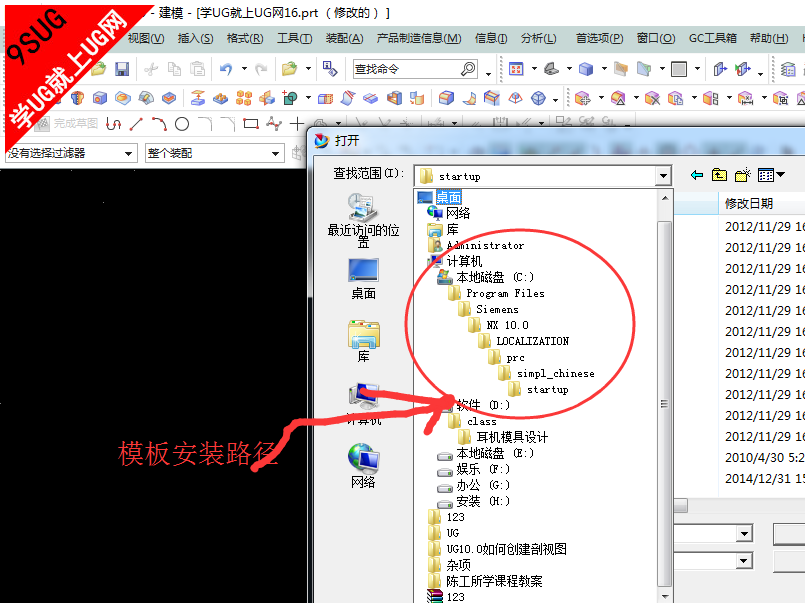The image size is (805, 603).
Task: Click the wireframe sphere view icon
Action: [538, 98]
